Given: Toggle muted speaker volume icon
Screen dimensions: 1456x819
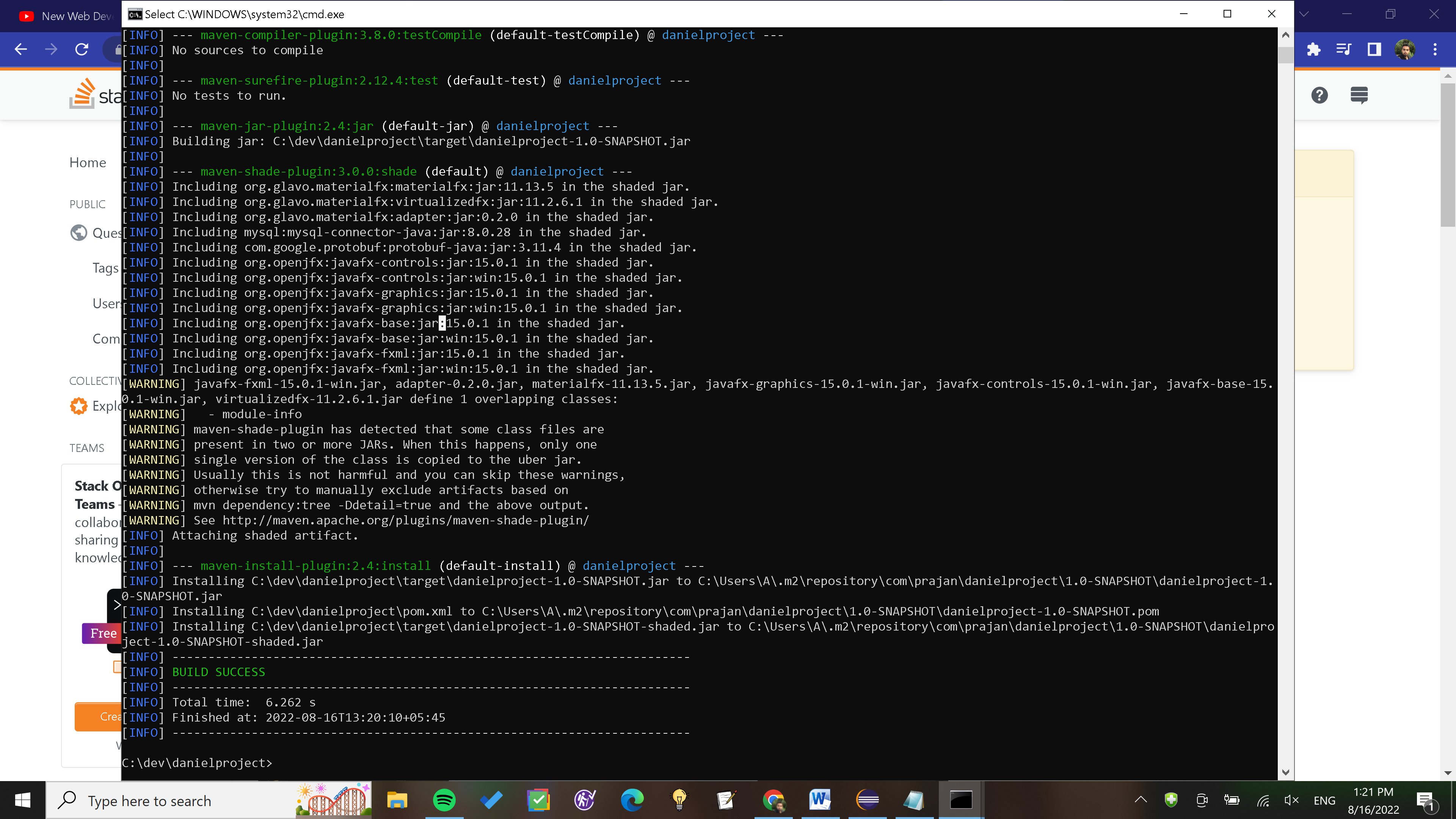Looking at the screenshot, I should click(1291, 800).
